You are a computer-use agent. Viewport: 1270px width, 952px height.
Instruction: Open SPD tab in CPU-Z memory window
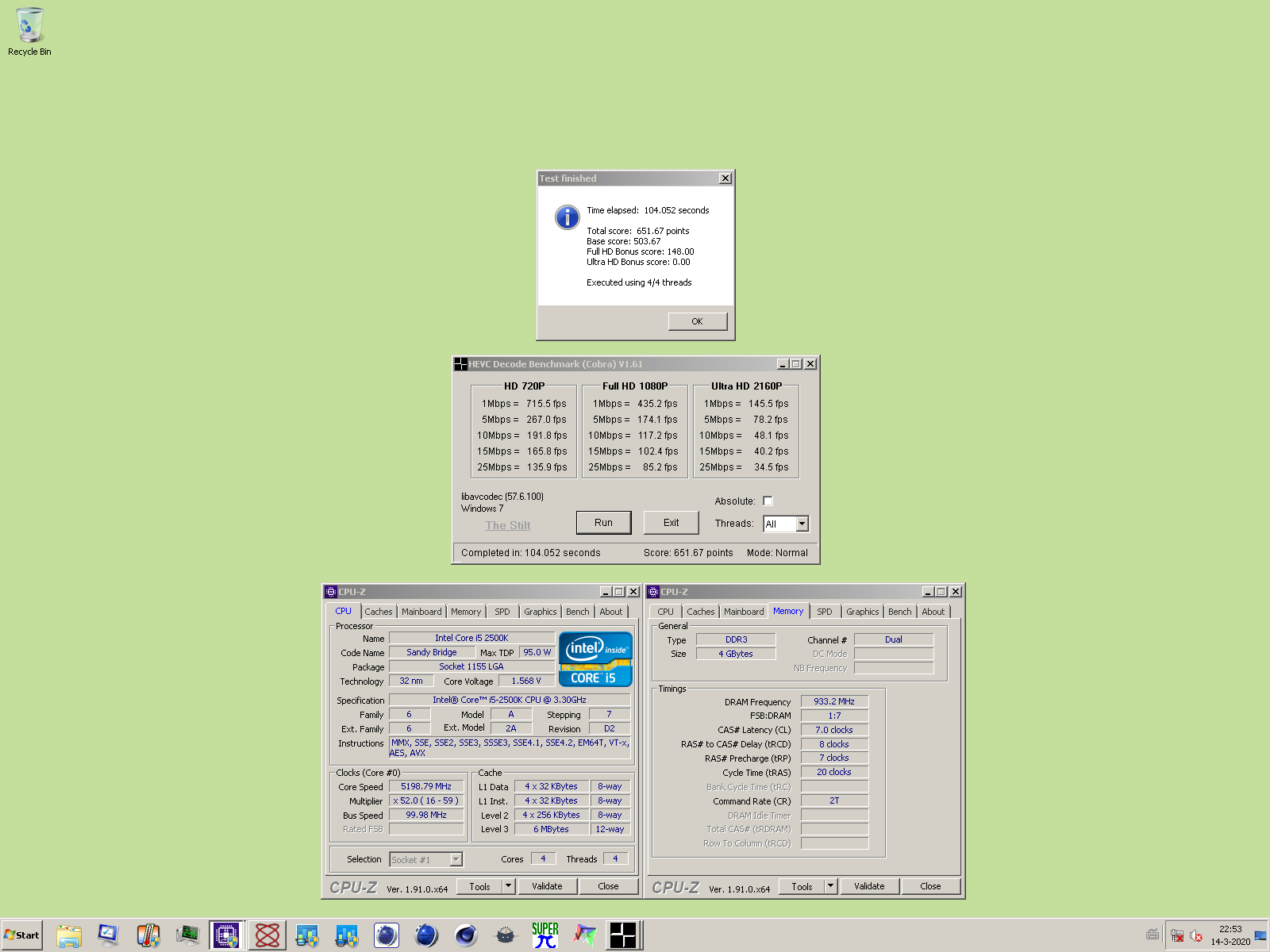(825, 612)
